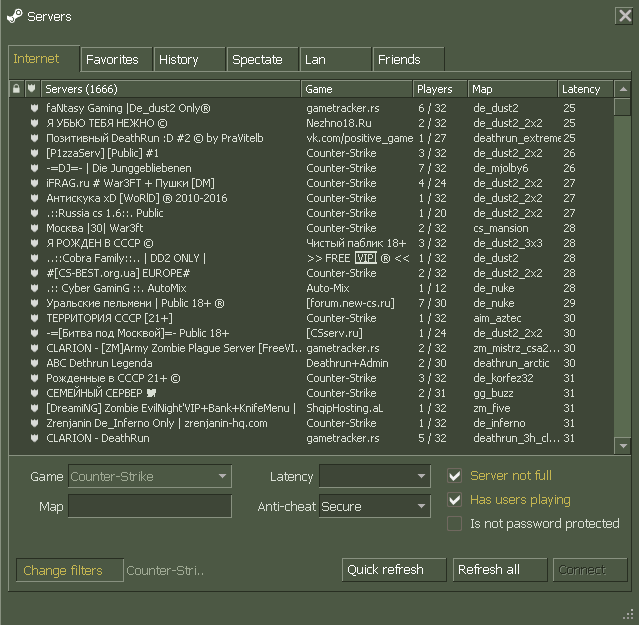Screen dimensions: 639x625
Task: Click shield icon beside Уральские пельмени server
Action: coord(35,303)
